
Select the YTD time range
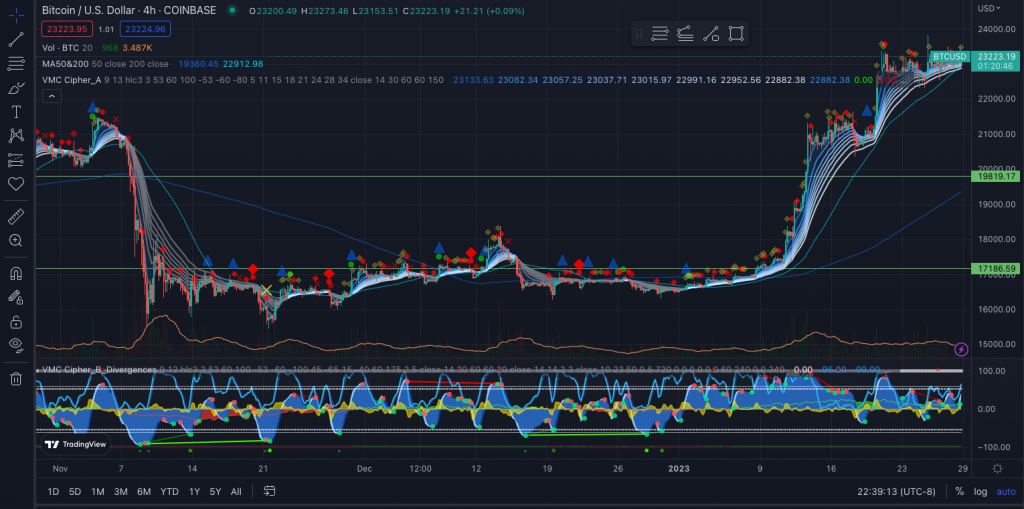170,491
